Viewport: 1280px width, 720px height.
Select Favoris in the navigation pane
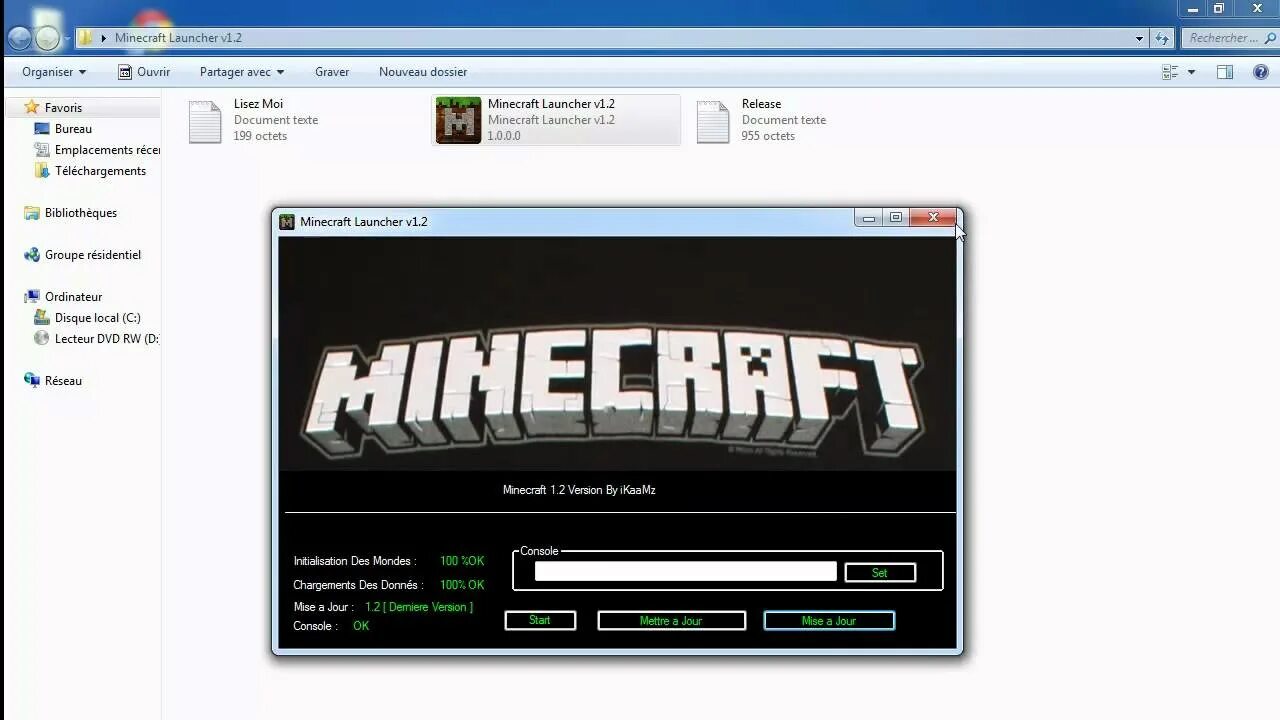pyautogui.click(x=63, y=107)
